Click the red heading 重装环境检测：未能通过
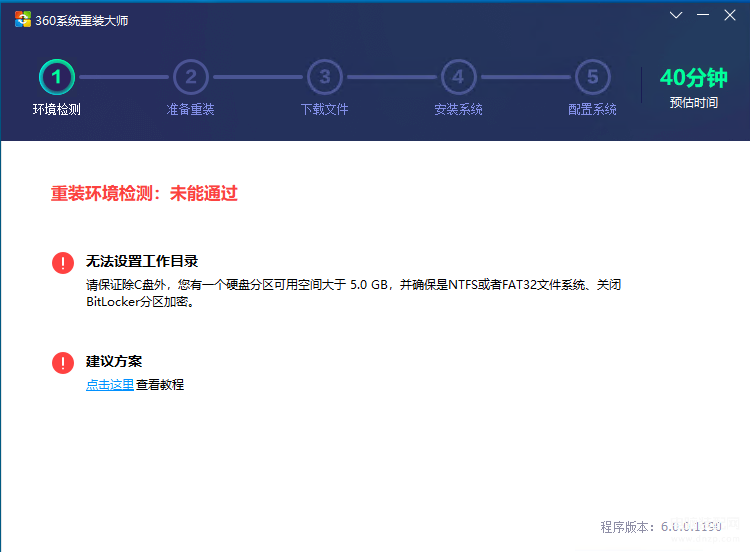Screen dimensions: 750x552 [x=144, y=194]
